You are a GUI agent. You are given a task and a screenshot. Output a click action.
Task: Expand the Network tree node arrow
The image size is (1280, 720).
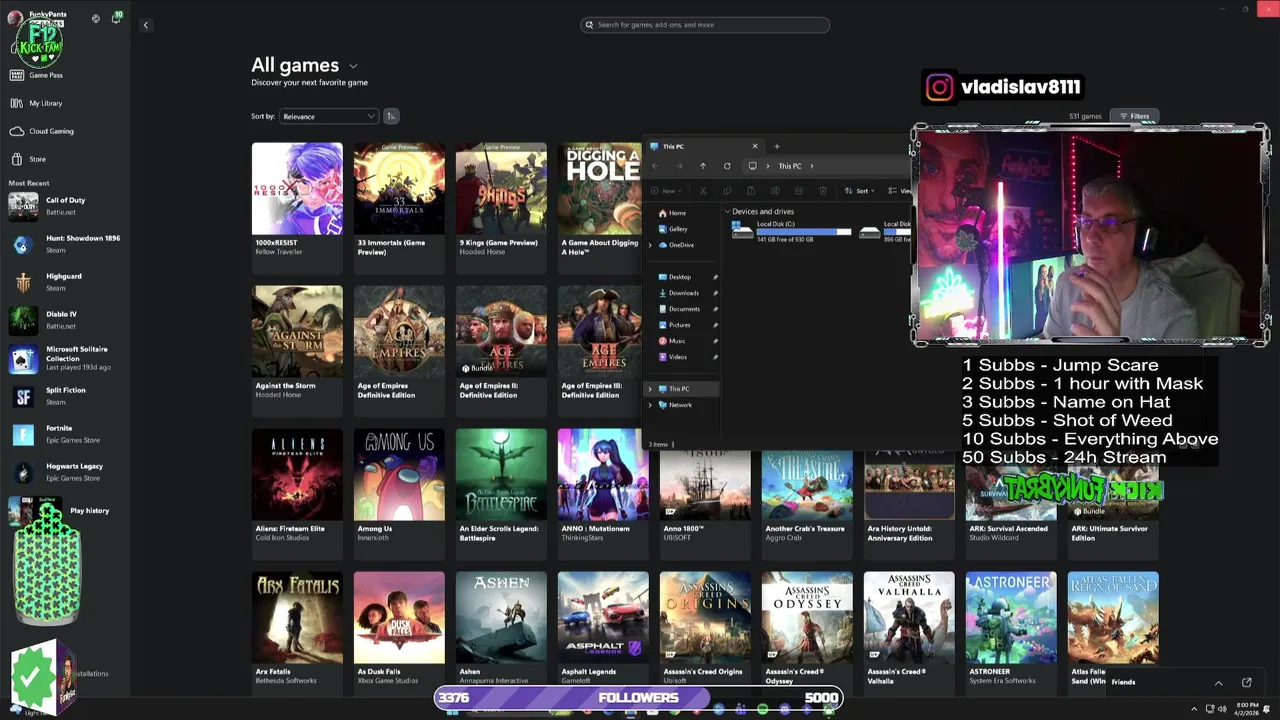click(x=650, y=405)
